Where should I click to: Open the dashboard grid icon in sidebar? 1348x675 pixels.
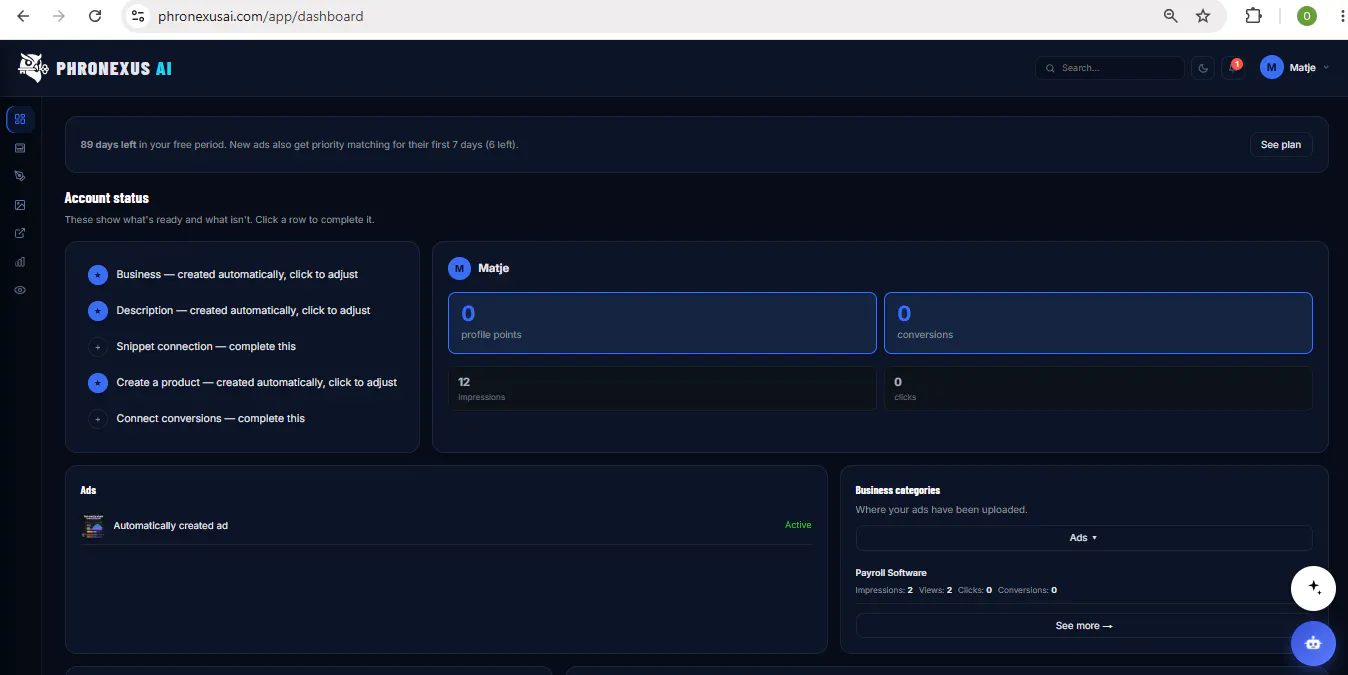click(x=20, y=119)
